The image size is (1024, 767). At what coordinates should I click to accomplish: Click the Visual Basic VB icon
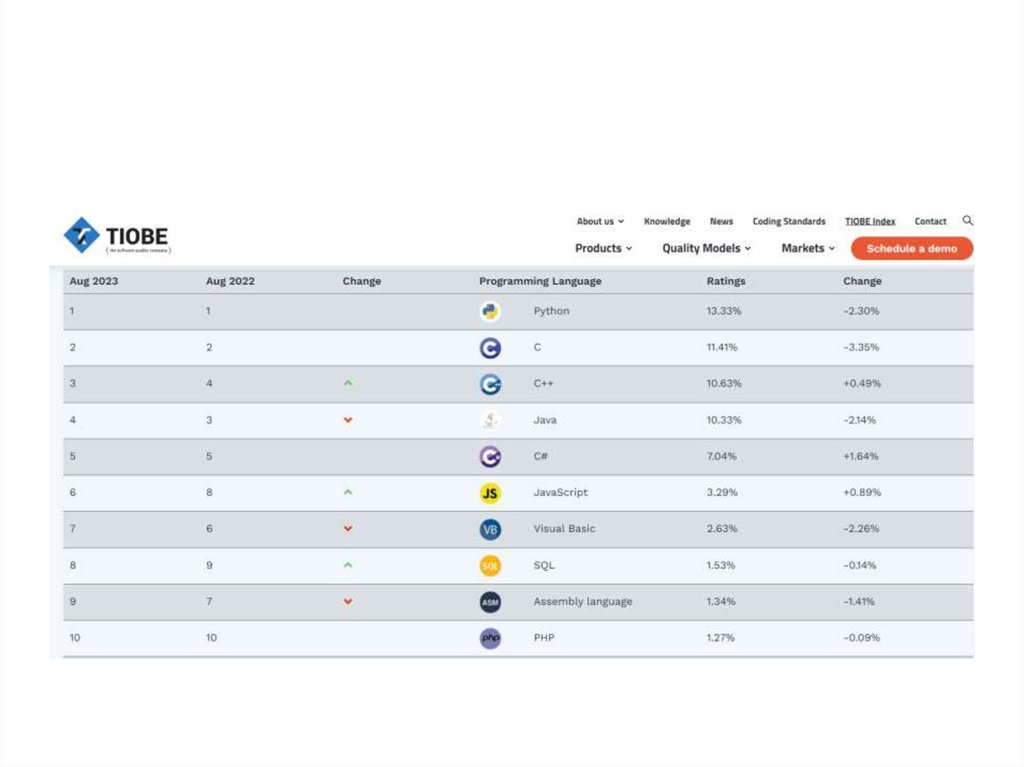tap(490, 529)
